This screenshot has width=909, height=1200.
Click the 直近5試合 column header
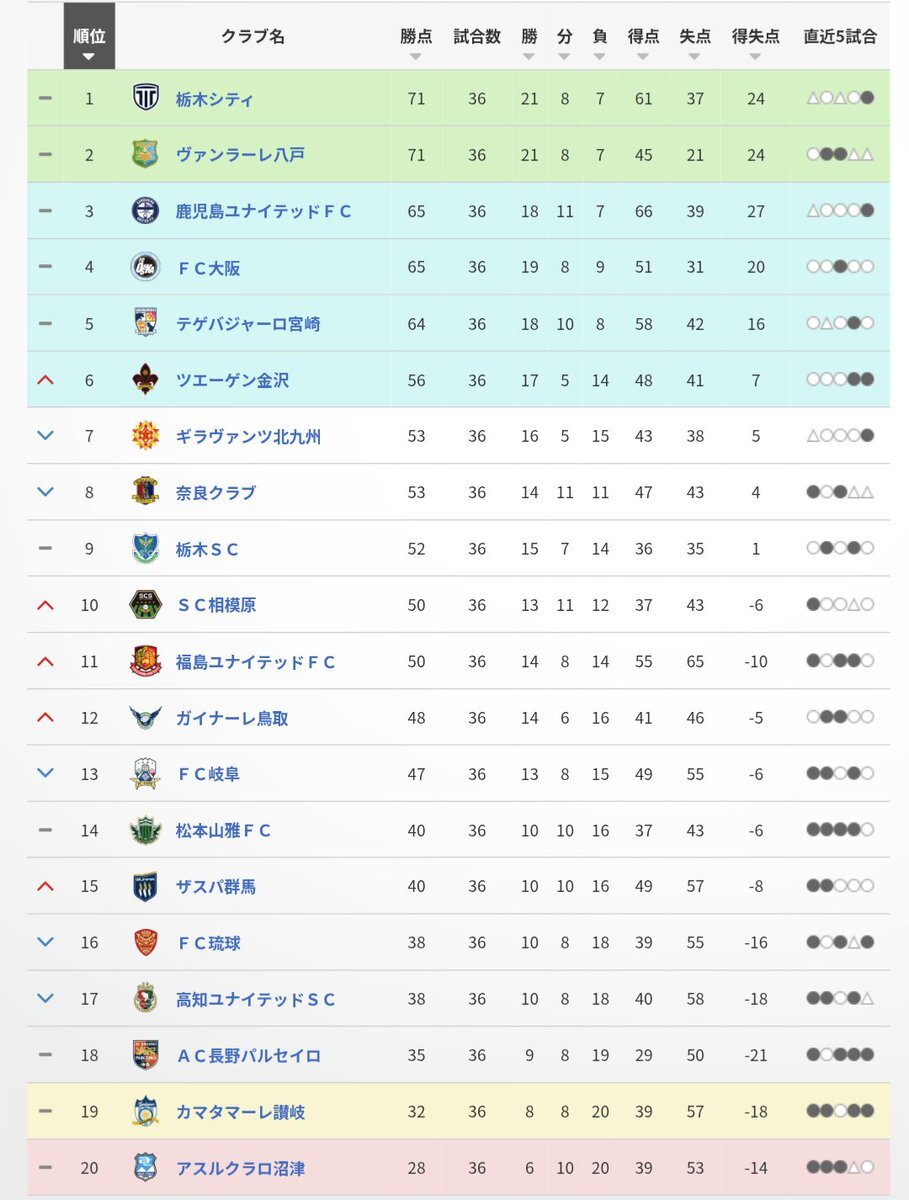pos(840,37)
